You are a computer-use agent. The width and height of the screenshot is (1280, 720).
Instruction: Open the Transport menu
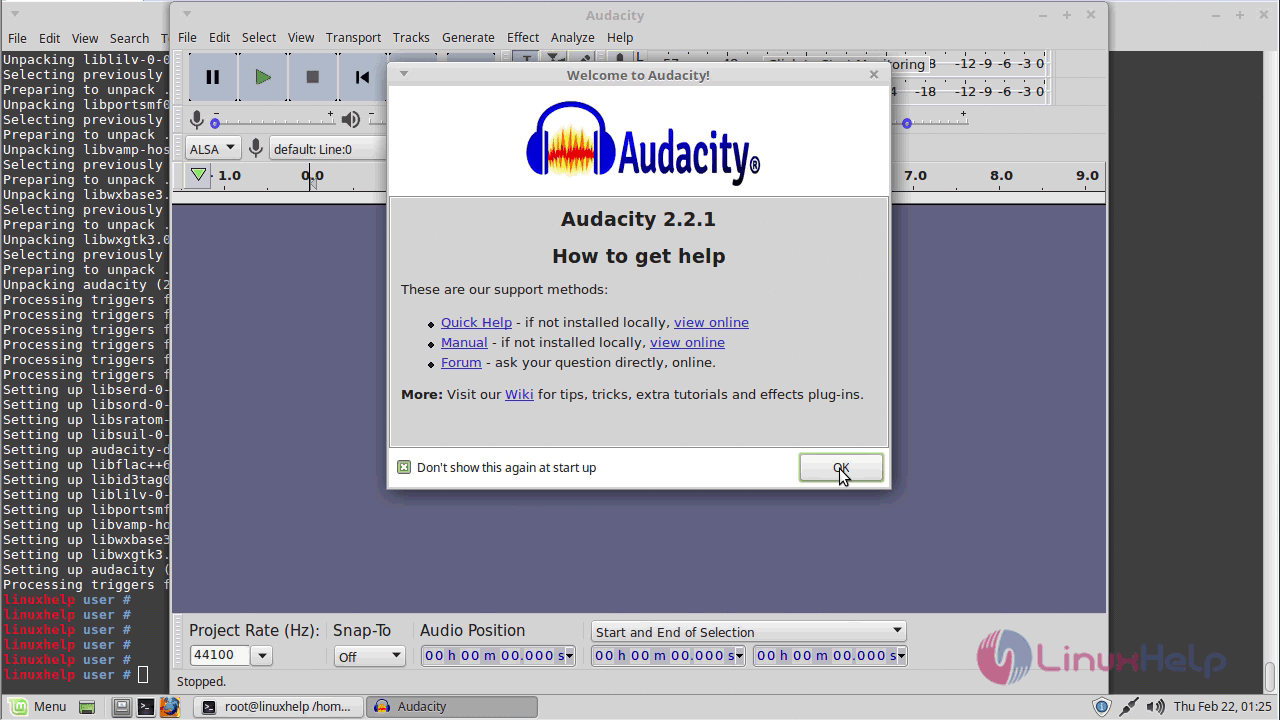(353, 37)
